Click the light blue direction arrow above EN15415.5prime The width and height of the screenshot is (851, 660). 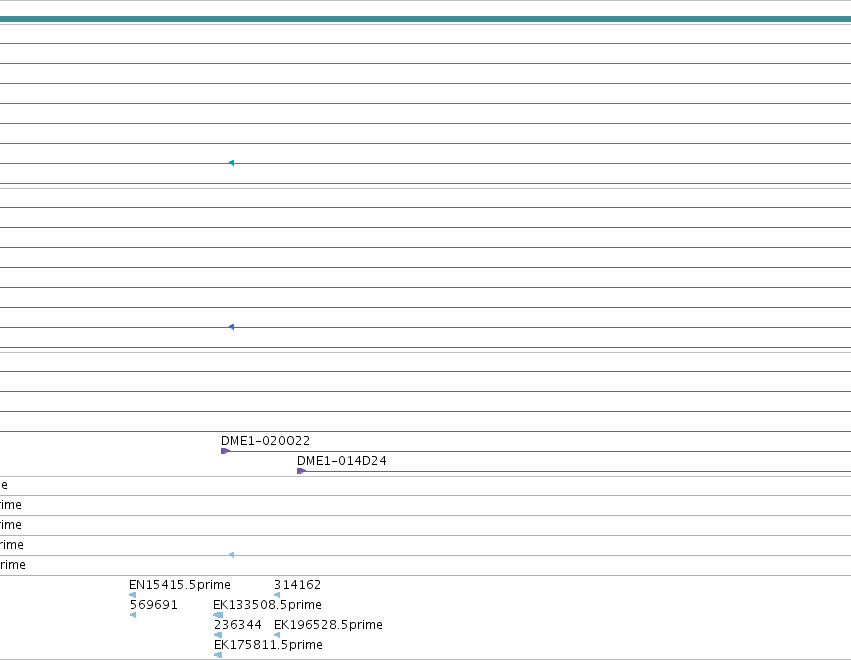(231, 555)
